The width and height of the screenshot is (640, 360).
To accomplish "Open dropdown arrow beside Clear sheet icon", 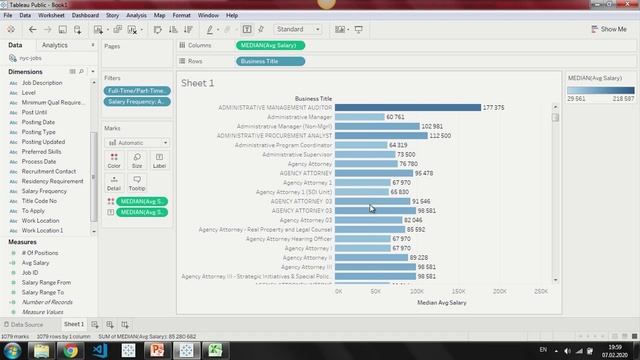I will click(x=142, y=30).
